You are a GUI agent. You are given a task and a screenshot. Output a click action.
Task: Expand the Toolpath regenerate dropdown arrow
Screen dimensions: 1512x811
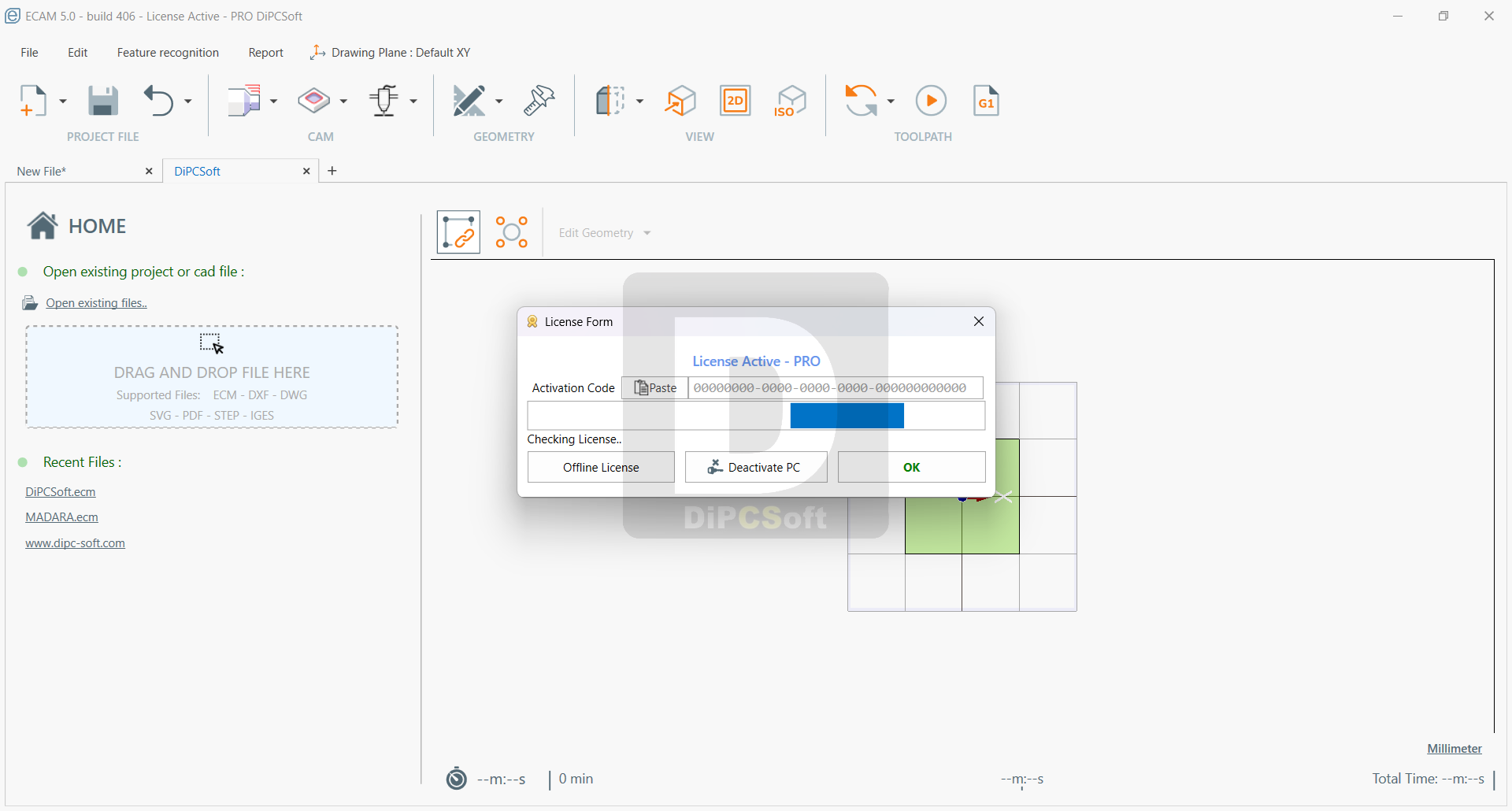[891, 101]
